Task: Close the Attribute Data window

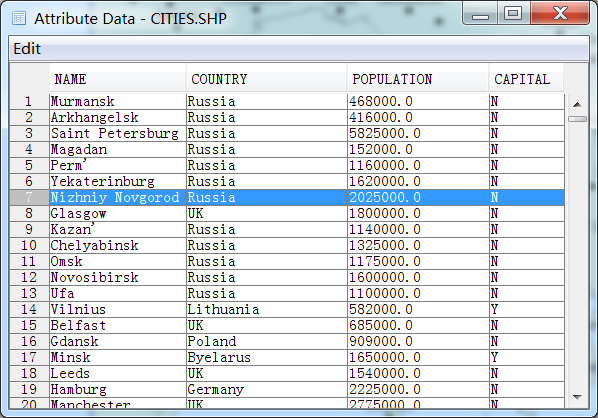Action: pyautogui.click(x=560, y=14)
